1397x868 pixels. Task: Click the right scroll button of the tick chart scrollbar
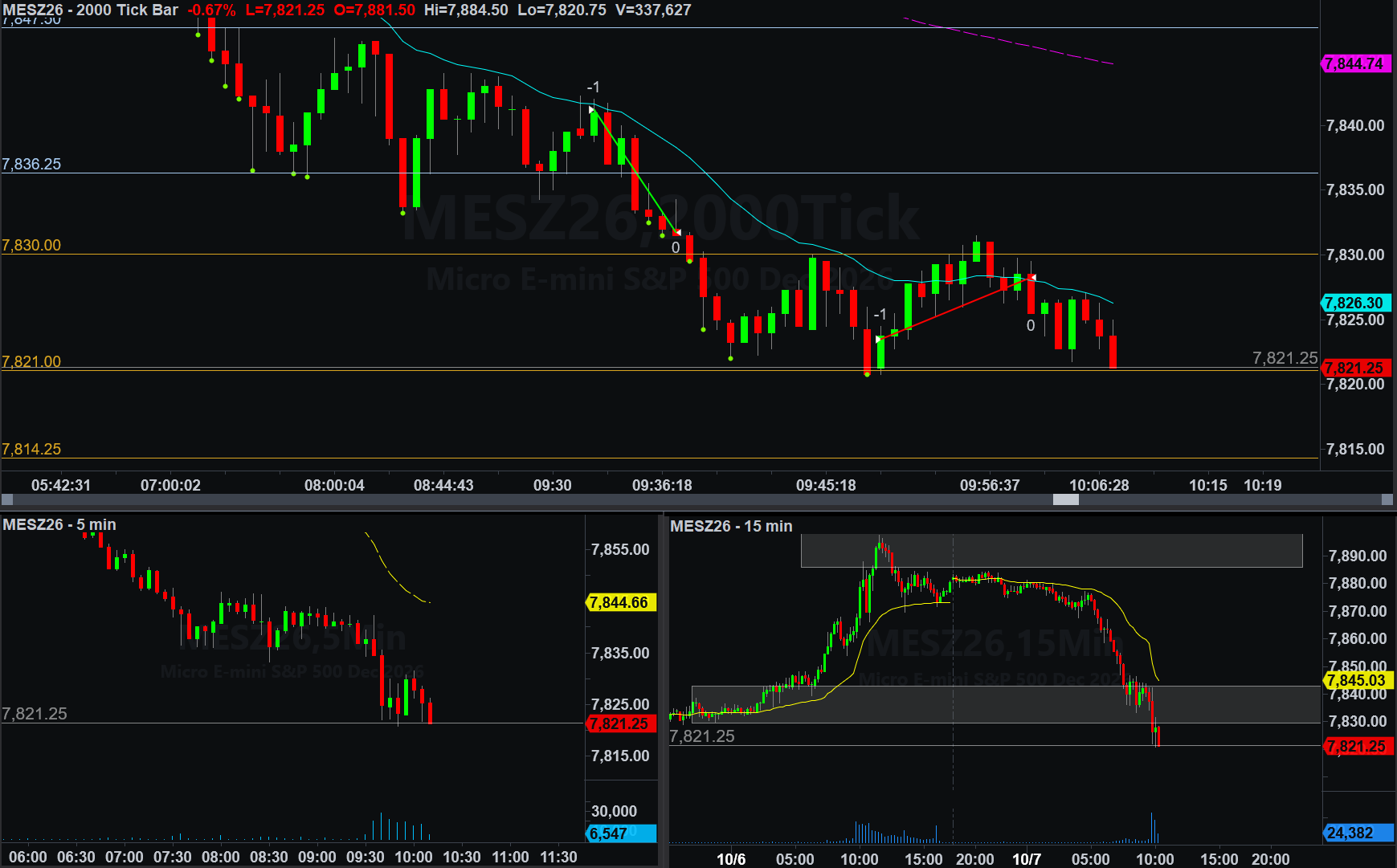(x=1387, y=499)
